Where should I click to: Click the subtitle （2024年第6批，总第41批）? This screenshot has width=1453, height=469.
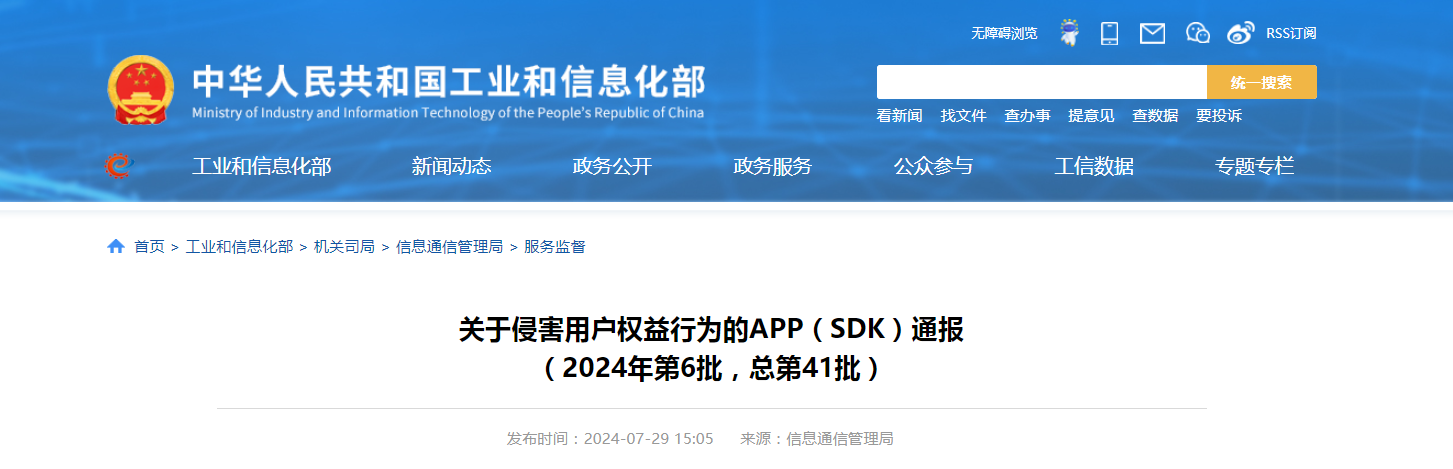point(711,368)
